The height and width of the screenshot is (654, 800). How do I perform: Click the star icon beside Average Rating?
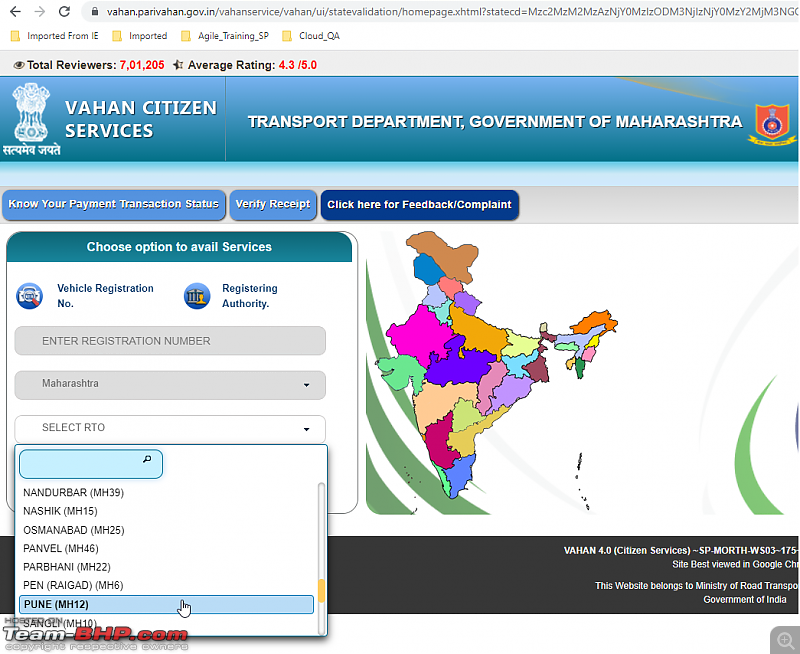tap(178, 65)
